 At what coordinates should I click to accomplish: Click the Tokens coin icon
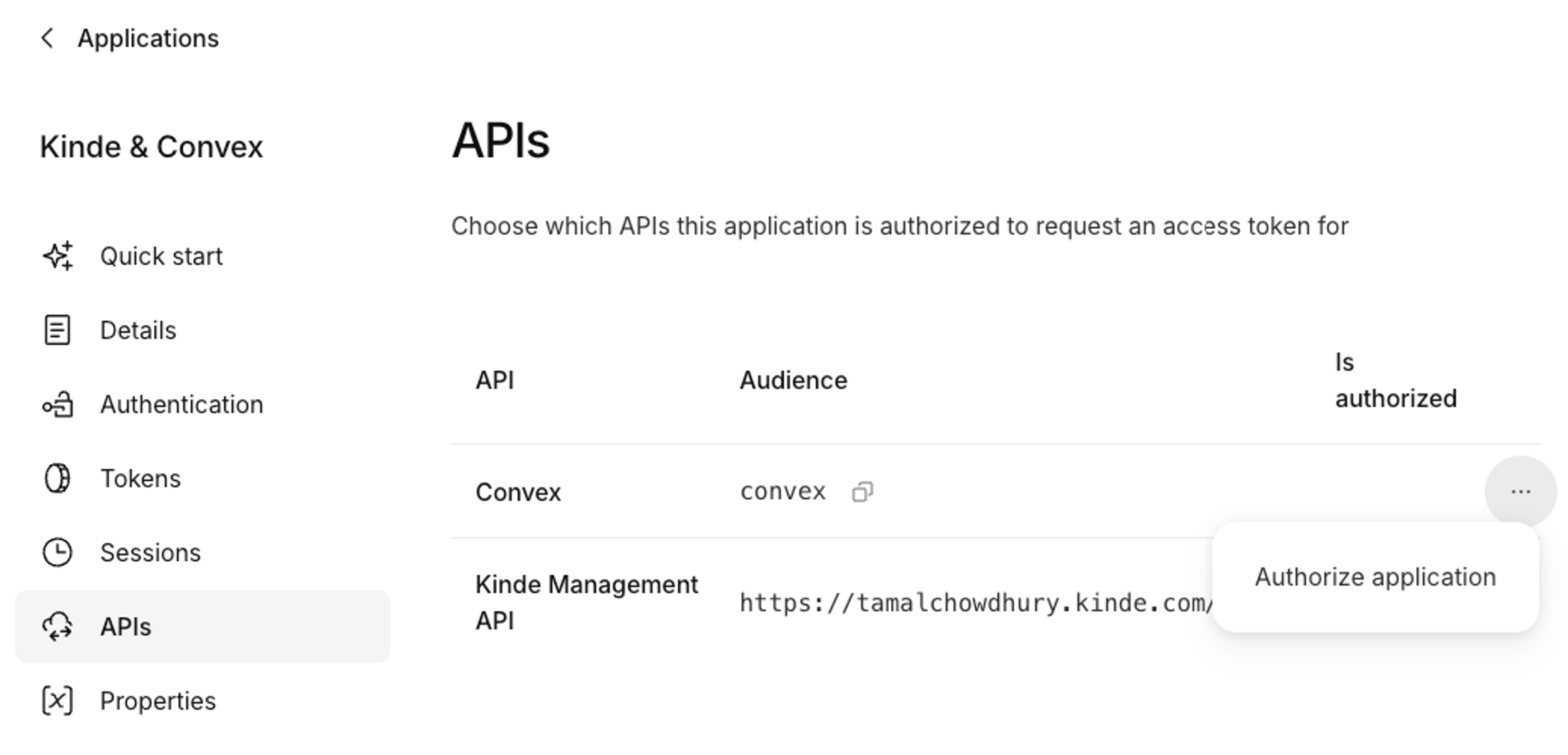pyautogui.click(x=58, y=478)
